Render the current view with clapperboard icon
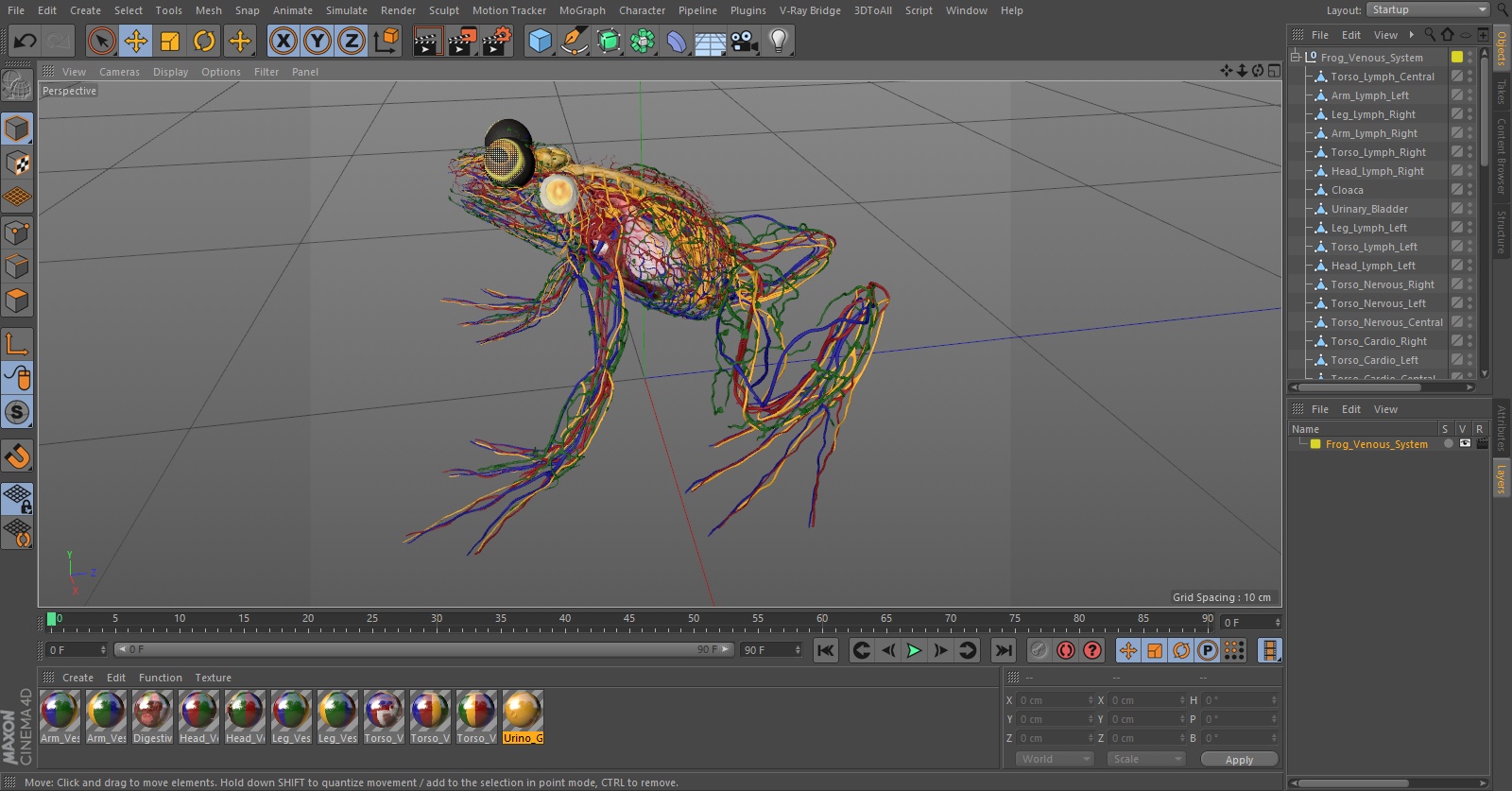Image resolution: width=1512 pixels, height=791 pixels. [428, 41]
